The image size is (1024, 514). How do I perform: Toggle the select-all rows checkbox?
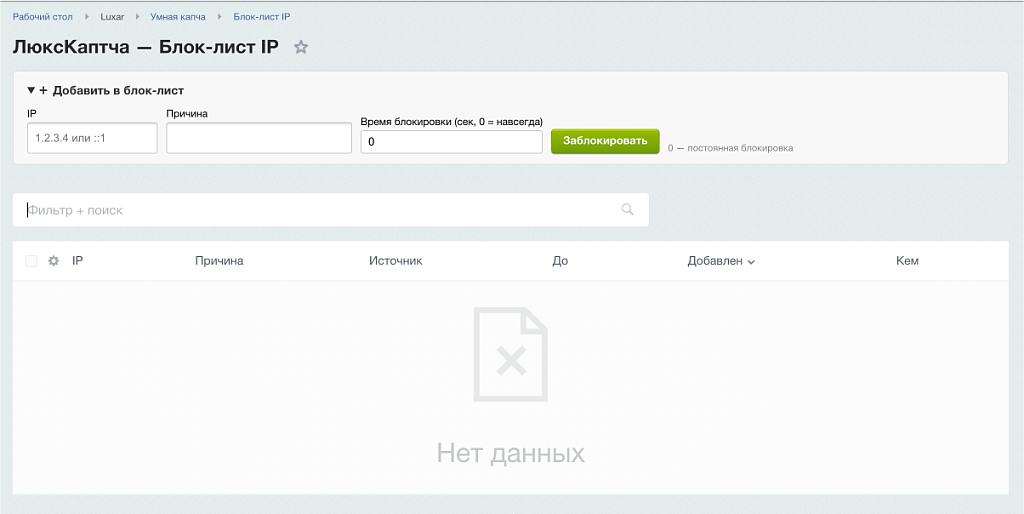(31, 261)
